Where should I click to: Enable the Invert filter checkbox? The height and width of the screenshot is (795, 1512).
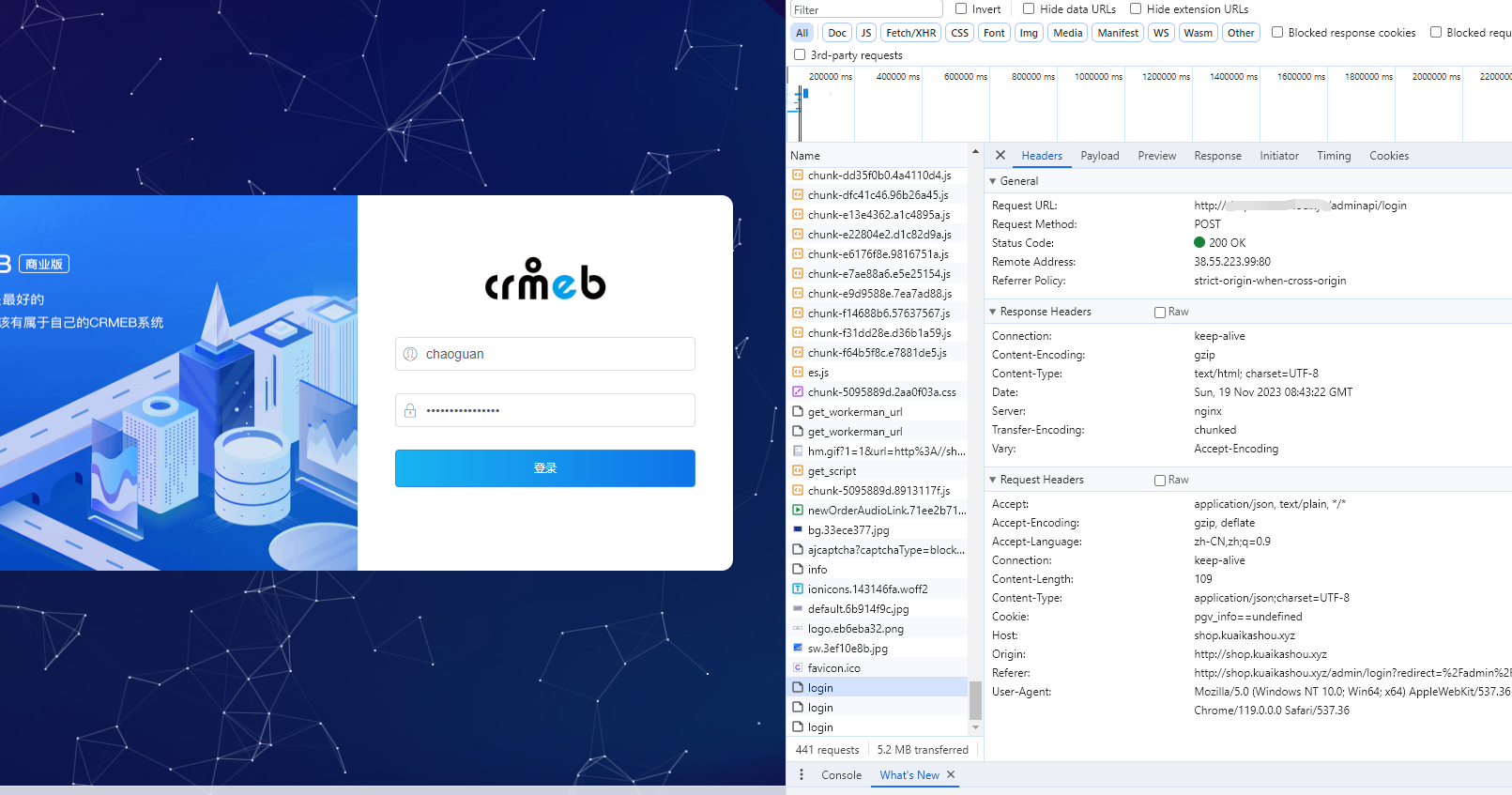(x=961, y=8)
